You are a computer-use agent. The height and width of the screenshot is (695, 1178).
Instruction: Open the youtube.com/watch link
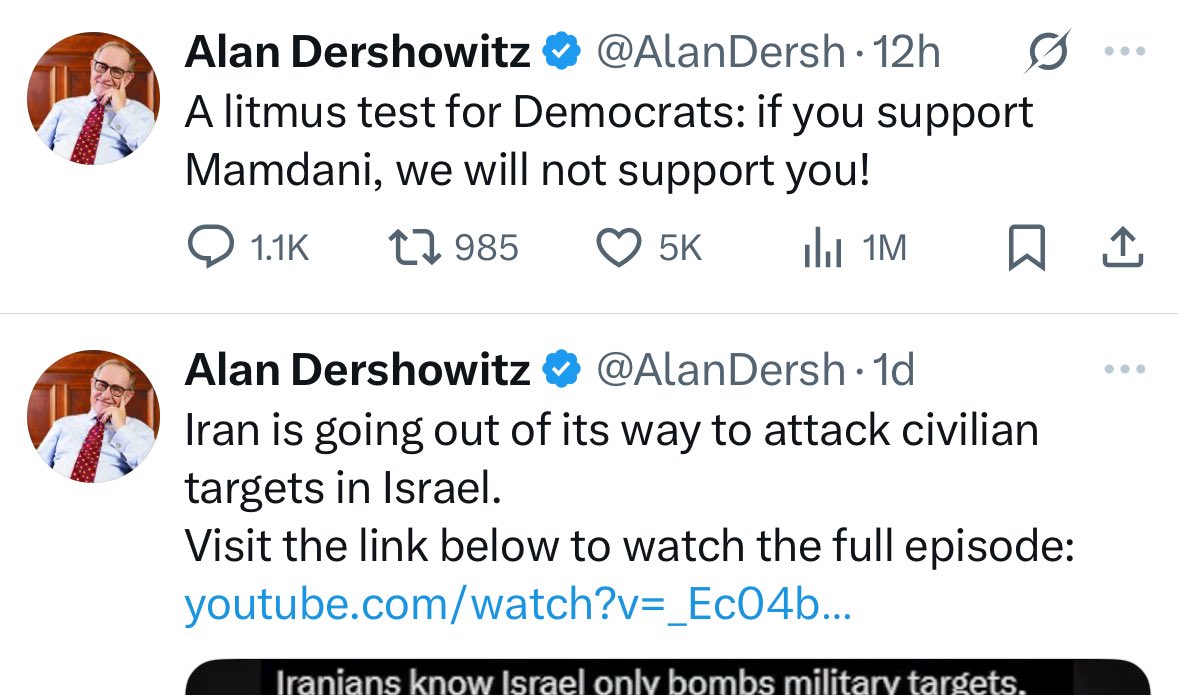[518, 603]
